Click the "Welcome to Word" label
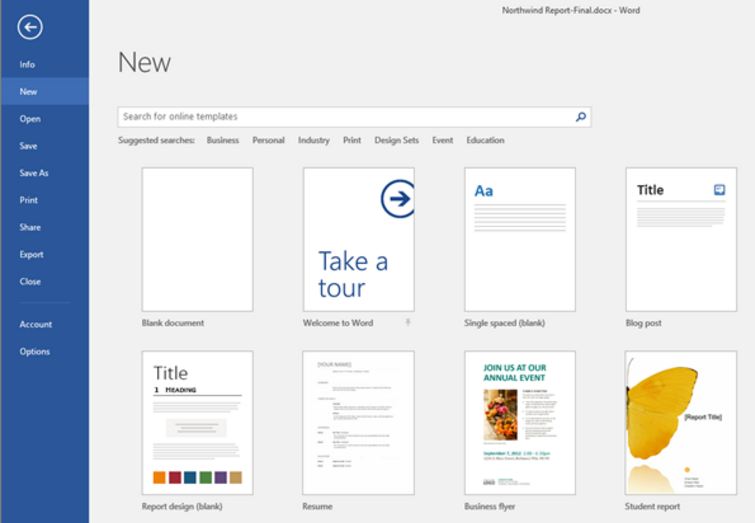 (338, 323)
